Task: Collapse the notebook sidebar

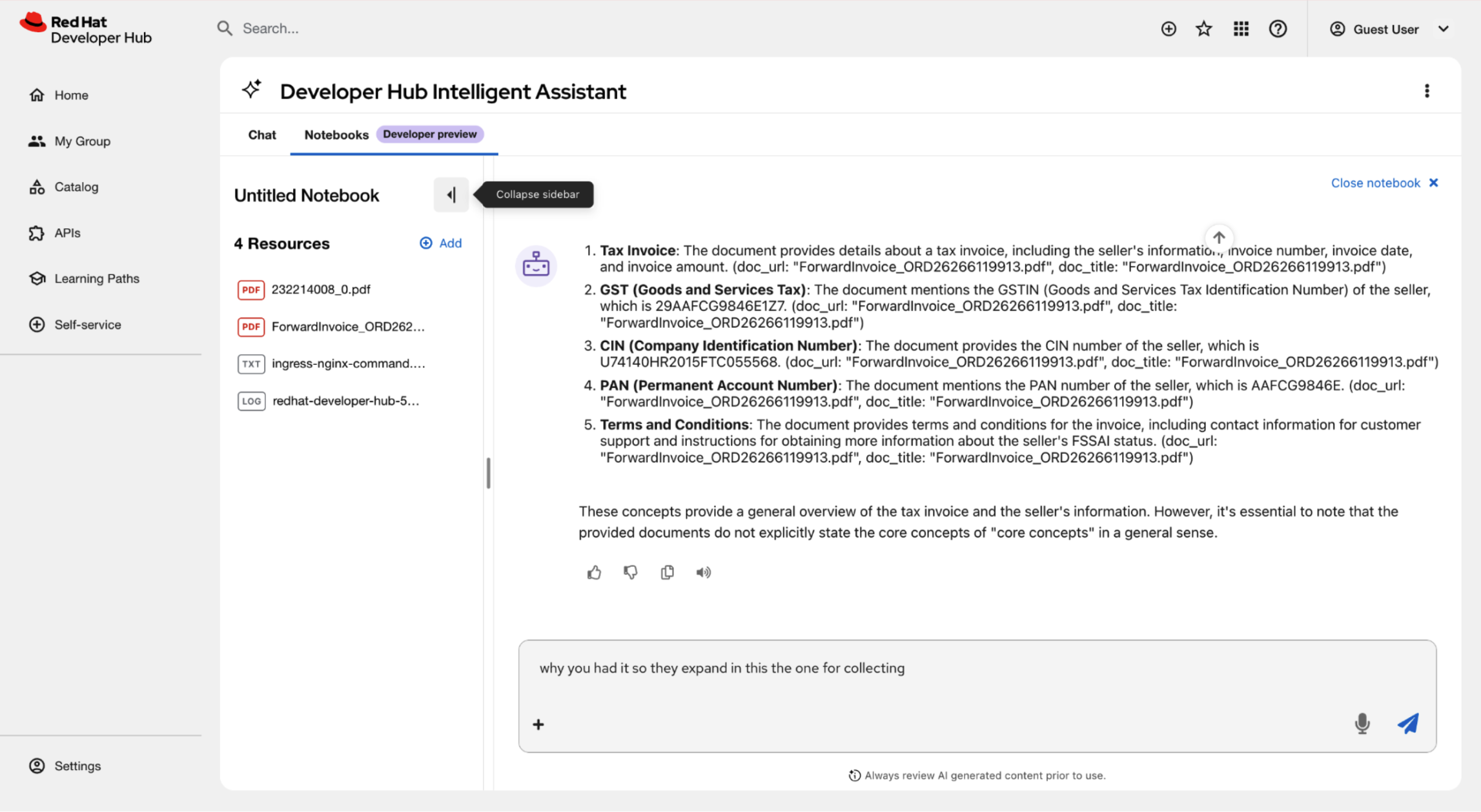Action: coord(451,194)
